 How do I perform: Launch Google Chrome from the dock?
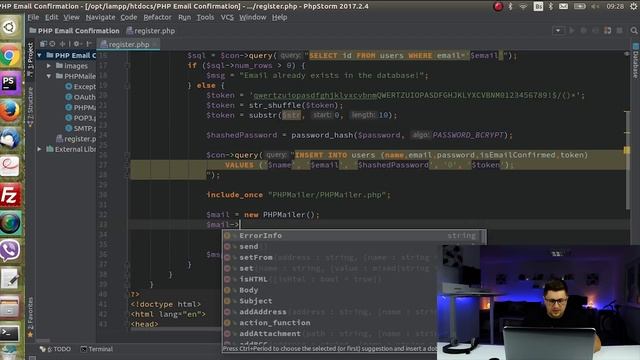[x=10, y=56]
